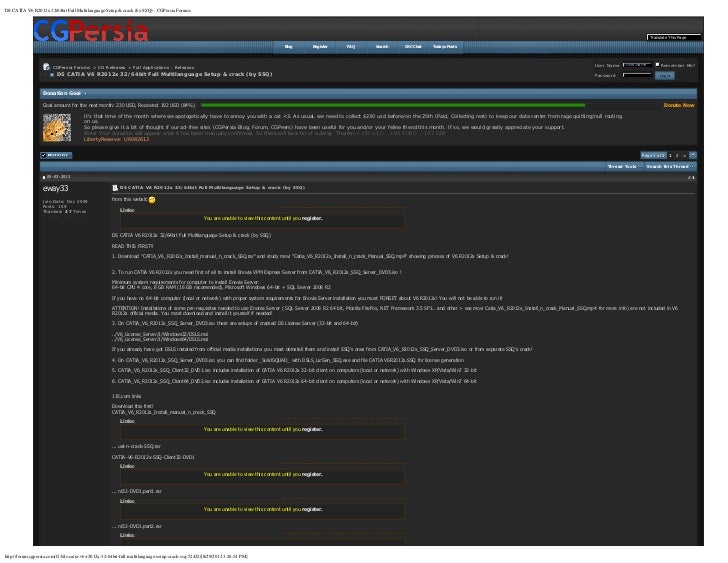Click the Donate Now link
Viewport: 728px width, 563px height.
point(679,105)
